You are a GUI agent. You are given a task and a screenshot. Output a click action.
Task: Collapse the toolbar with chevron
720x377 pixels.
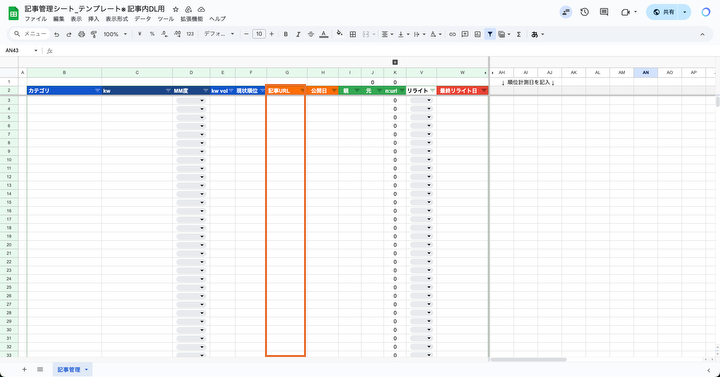point(702,34)
